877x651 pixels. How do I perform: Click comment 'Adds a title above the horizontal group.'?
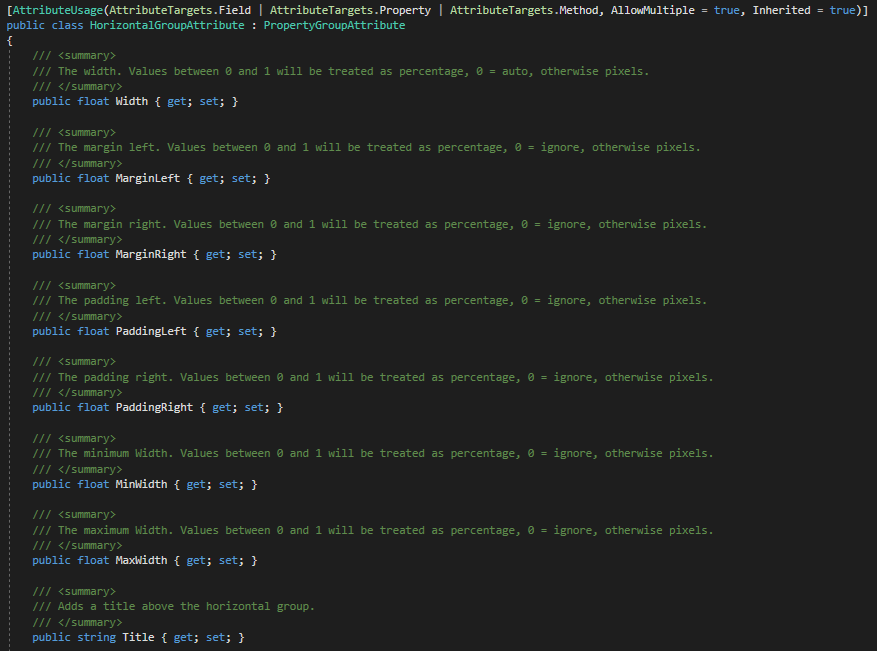173,606
